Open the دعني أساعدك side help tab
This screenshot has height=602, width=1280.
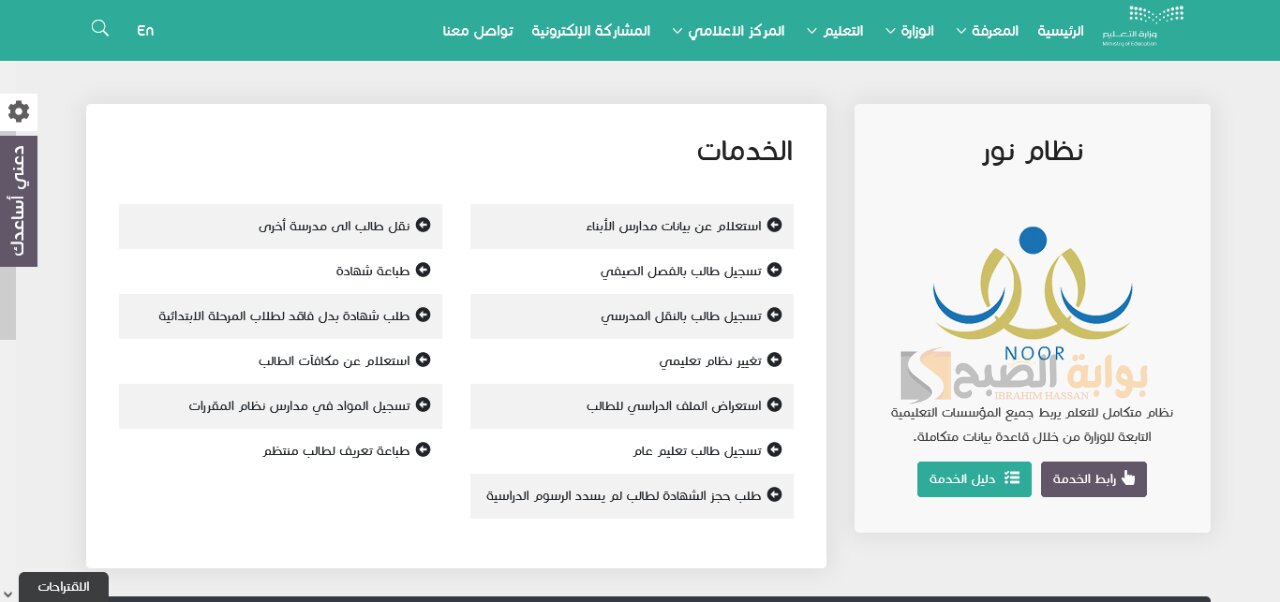18,201
